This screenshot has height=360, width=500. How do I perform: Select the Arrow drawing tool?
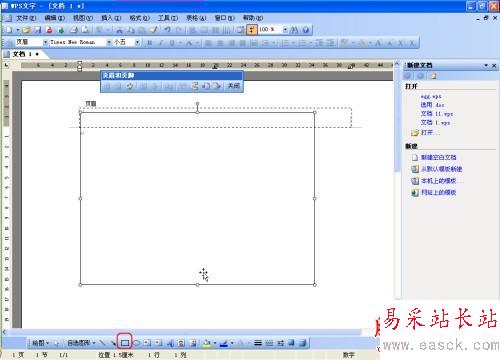click(114, 343)
